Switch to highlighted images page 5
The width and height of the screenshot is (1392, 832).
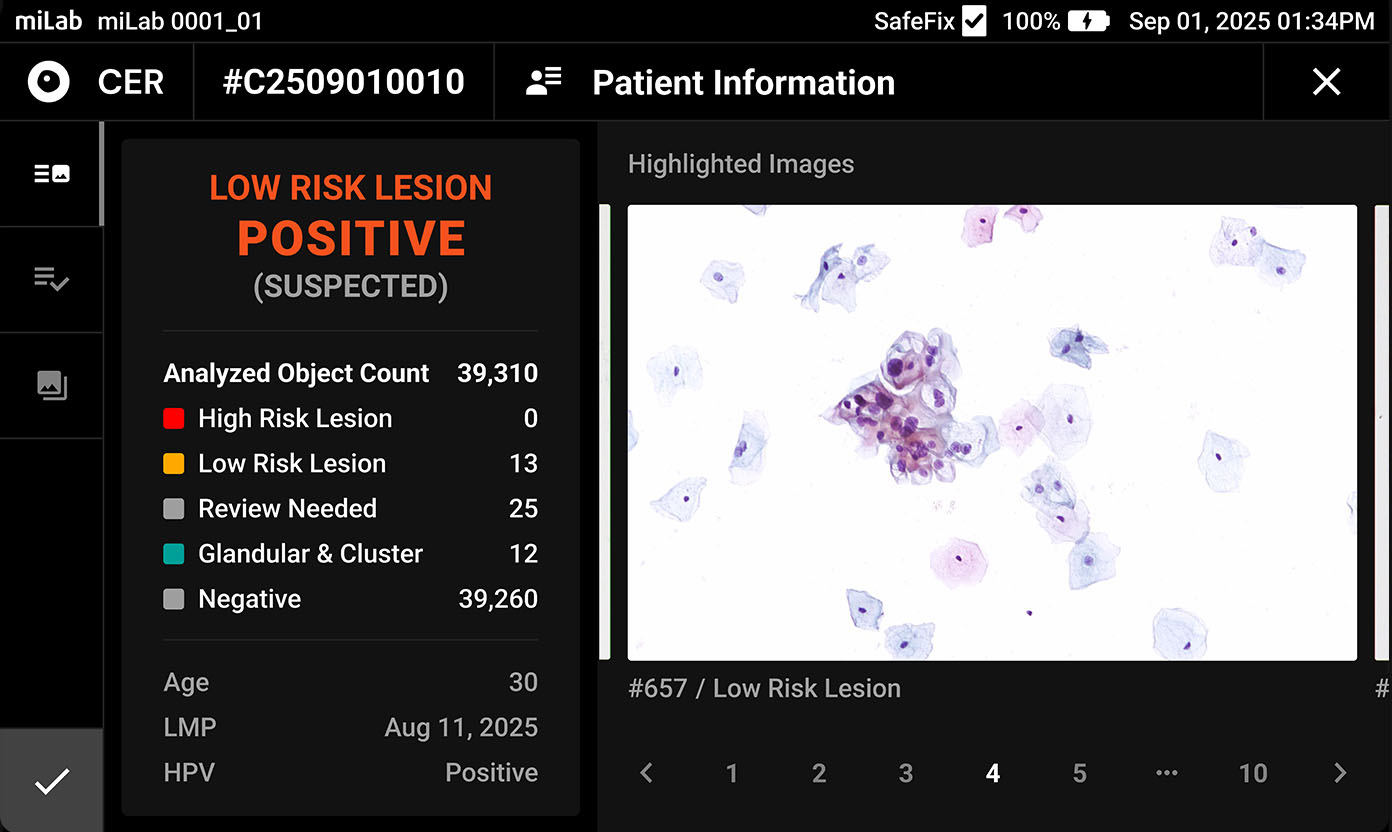[1079, 773]
